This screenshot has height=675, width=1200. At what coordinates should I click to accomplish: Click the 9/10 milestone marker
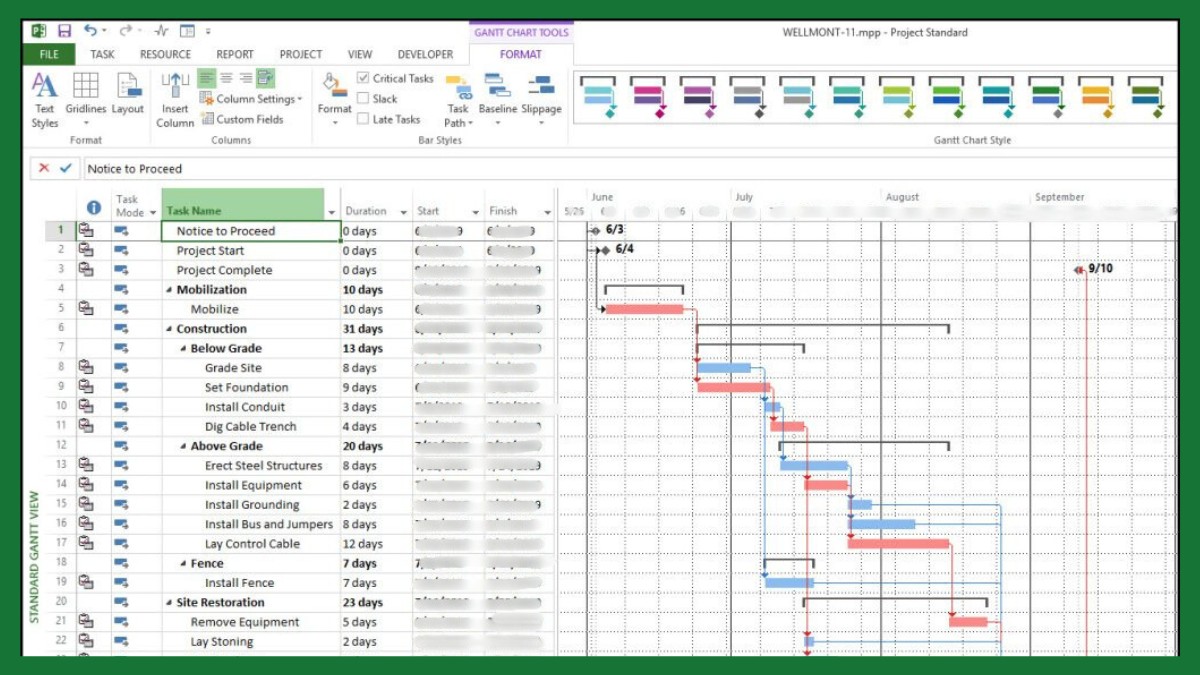1079,270
